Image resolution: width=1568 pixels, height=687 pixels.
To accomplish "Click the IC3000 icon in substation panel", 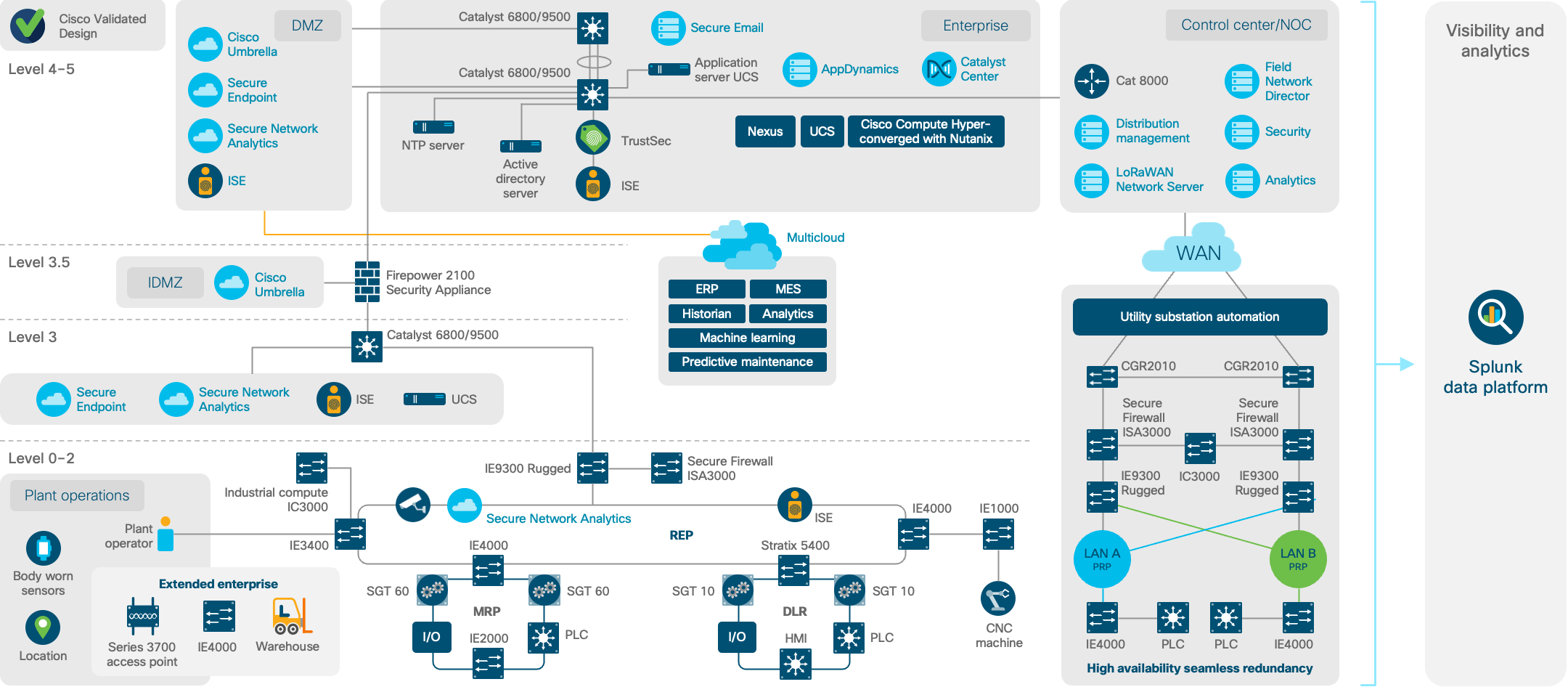I will [1200, 448].
